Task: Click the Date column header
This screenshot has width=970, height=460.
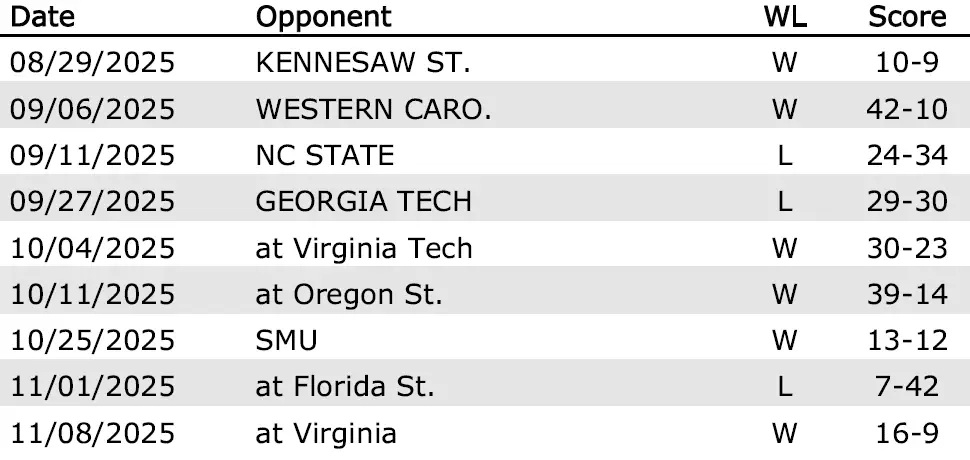Action: click(47, 17)
